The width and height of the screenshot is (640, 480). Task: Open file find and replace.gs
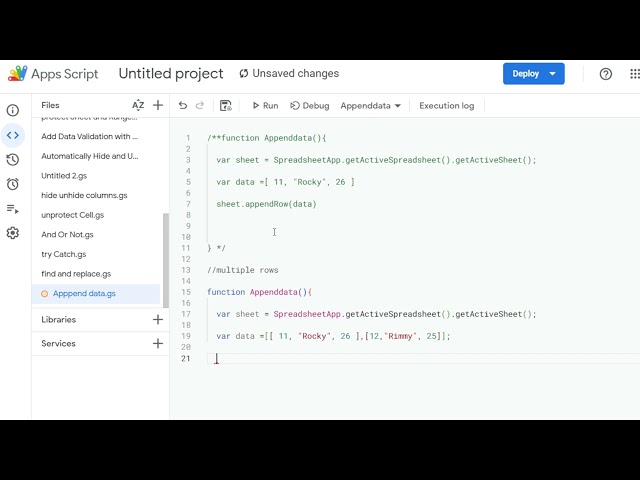coord(76,273)
